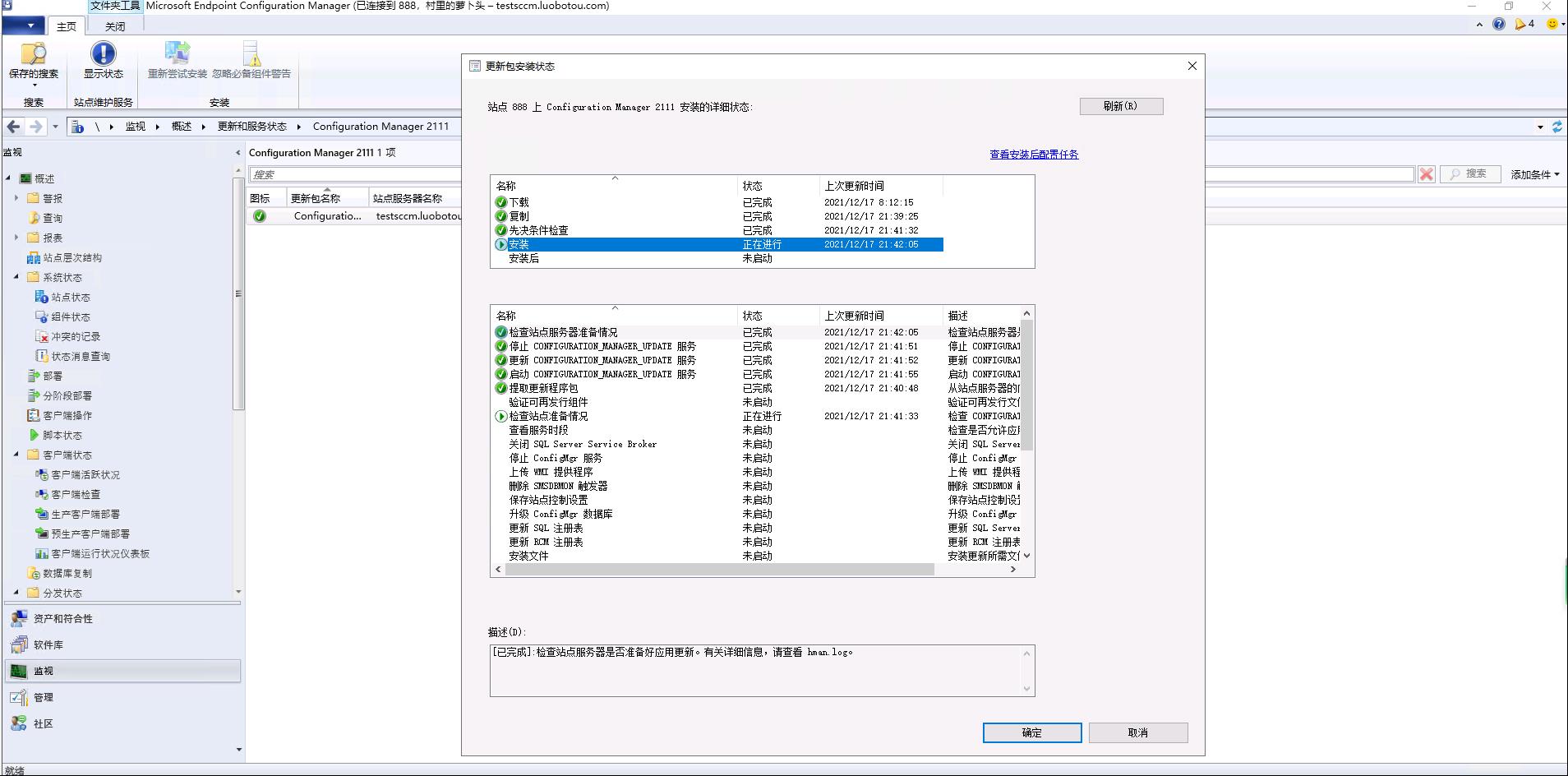Click the 文件夹工具 contextual tab
The image size is (1568, 776).
[115, 6]
